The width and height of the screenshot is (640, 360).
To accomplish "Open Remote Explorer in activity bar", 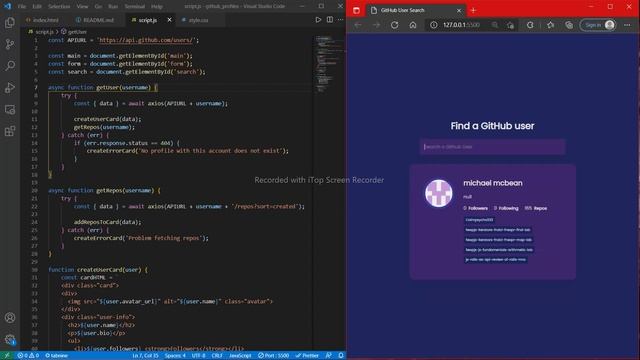I will pyautogui.click(x=10, y=109).
